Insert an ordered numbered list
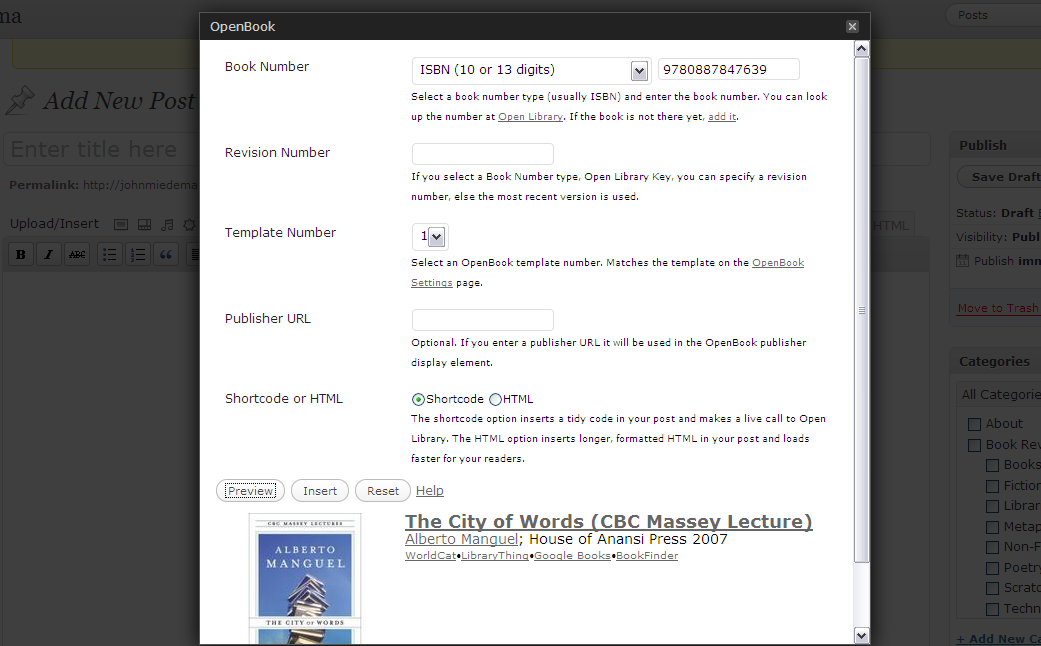 [x=138, y=254]
